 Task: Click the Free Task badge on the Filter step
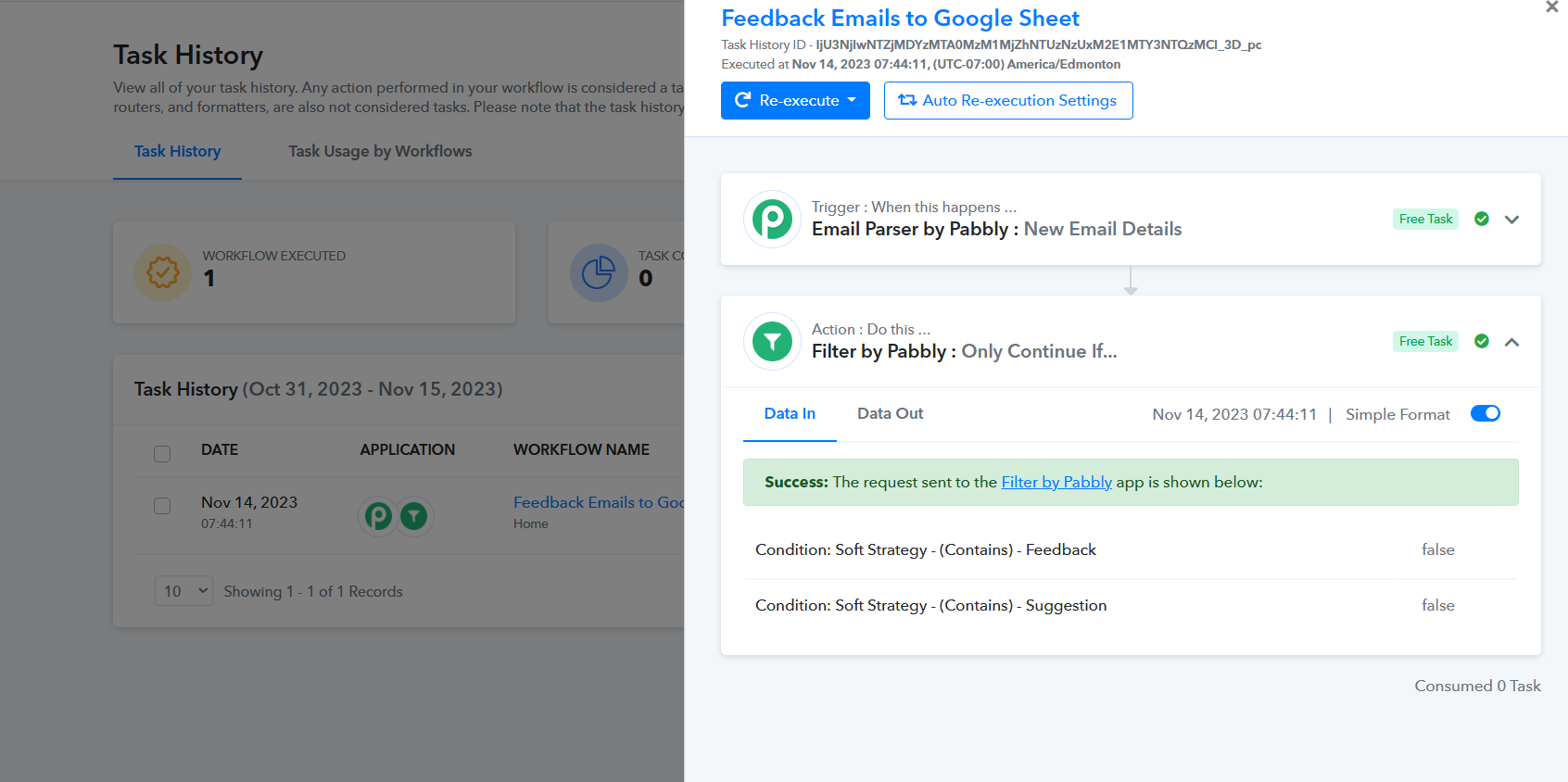pyautogui.click(x=1425, y=341)
